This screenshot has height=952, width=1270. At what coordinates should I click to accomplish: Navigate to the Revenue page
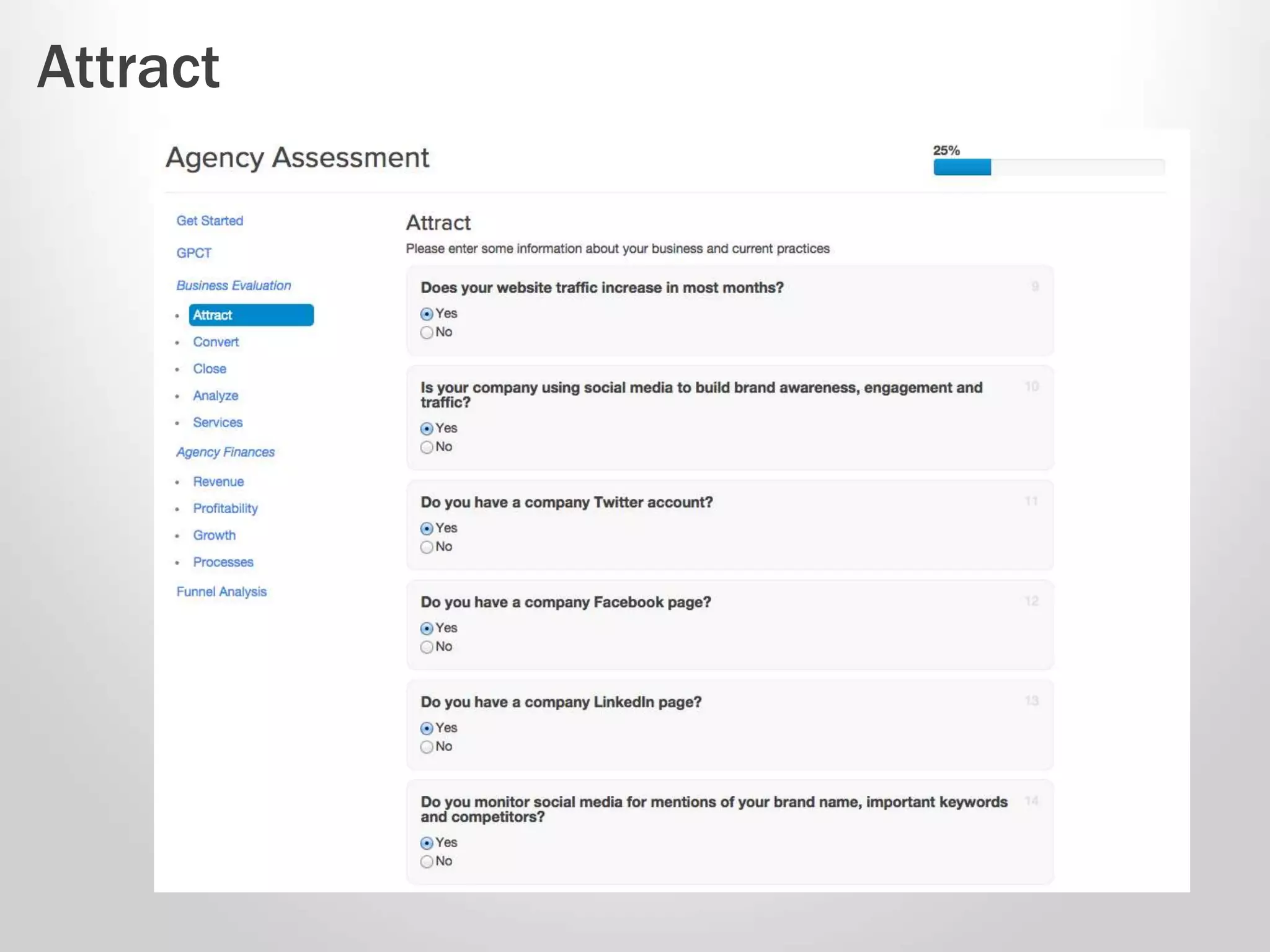coord(218,482)
